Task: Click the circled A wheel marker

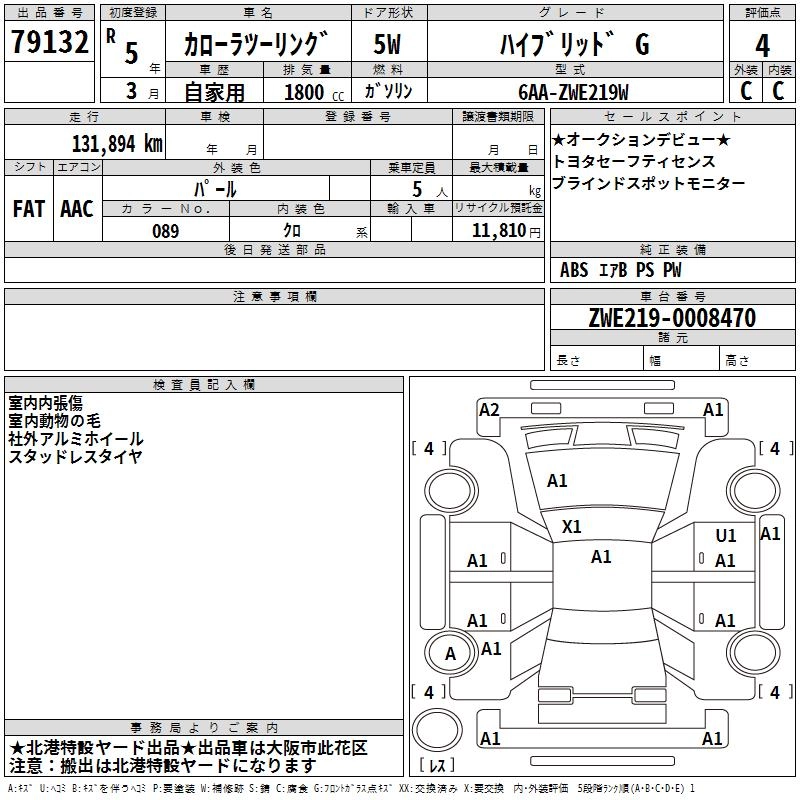Action: (450, 654)
